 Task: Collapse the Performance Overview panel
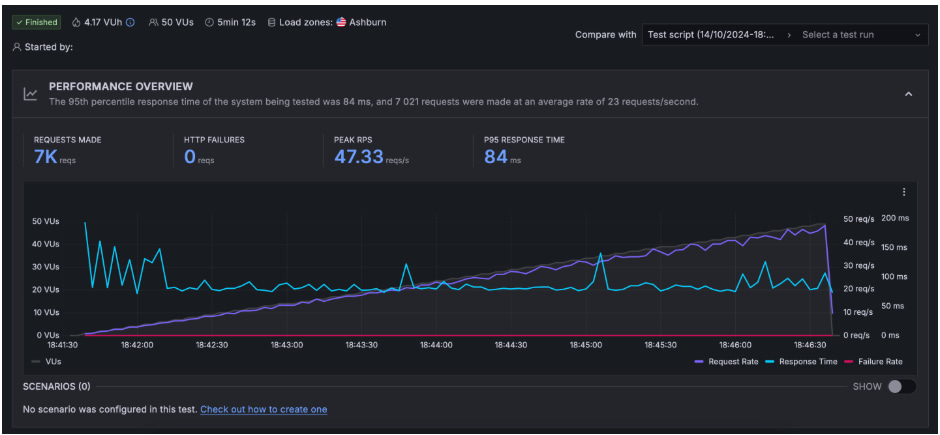click(908, 94)
